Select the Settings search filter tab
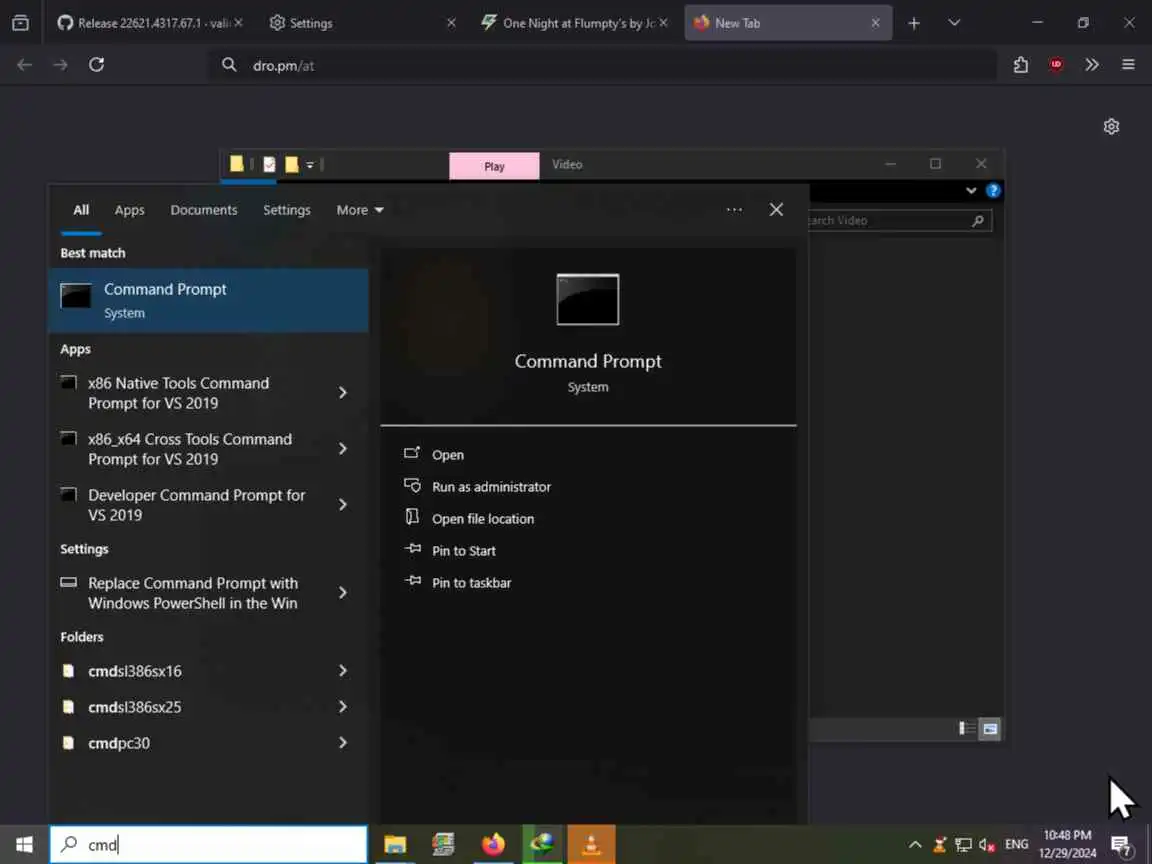The width and height of the screenshot is (1152, 864). [x=287, y=210]
